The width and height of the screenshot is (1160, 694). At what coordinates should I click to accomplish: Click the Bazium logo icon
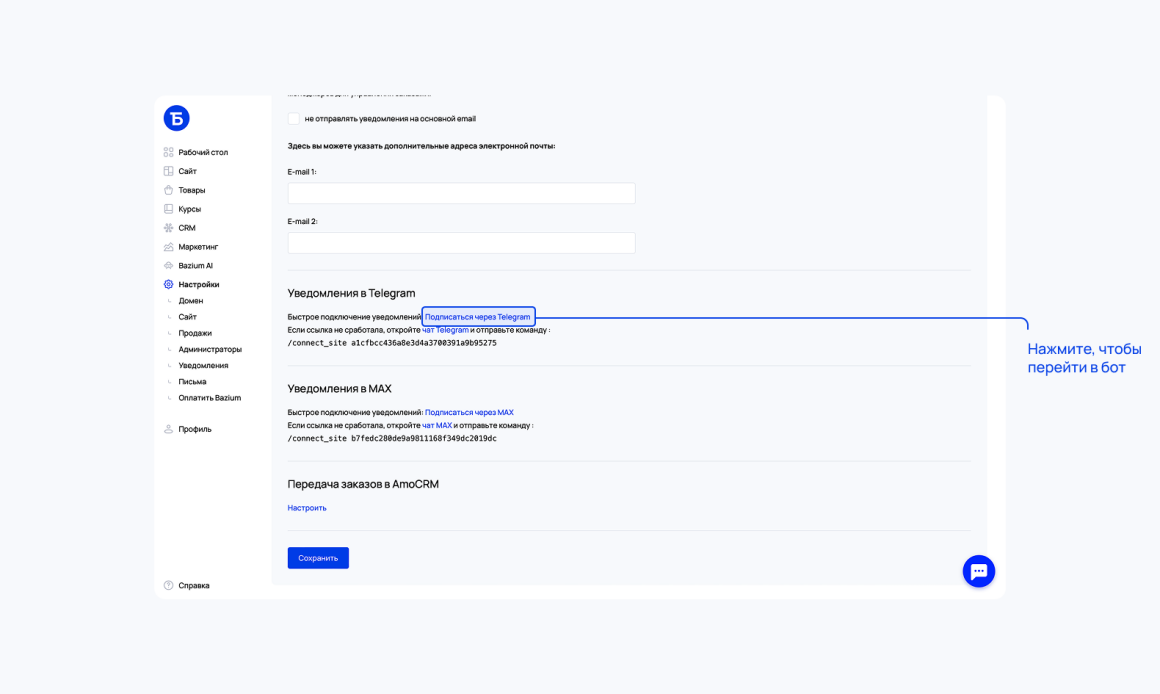coord(176,118)
